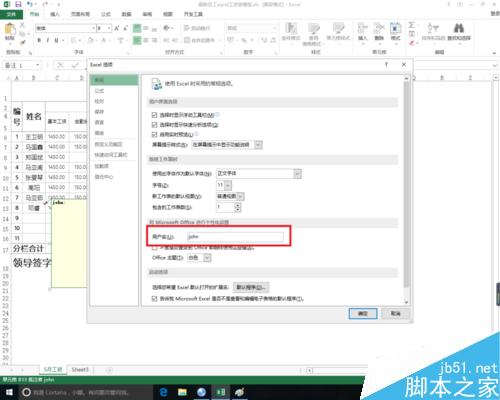
Task: Toggle 'Tell me if Excel isn't default program' checkbox
Action: (x=154, y=298)
